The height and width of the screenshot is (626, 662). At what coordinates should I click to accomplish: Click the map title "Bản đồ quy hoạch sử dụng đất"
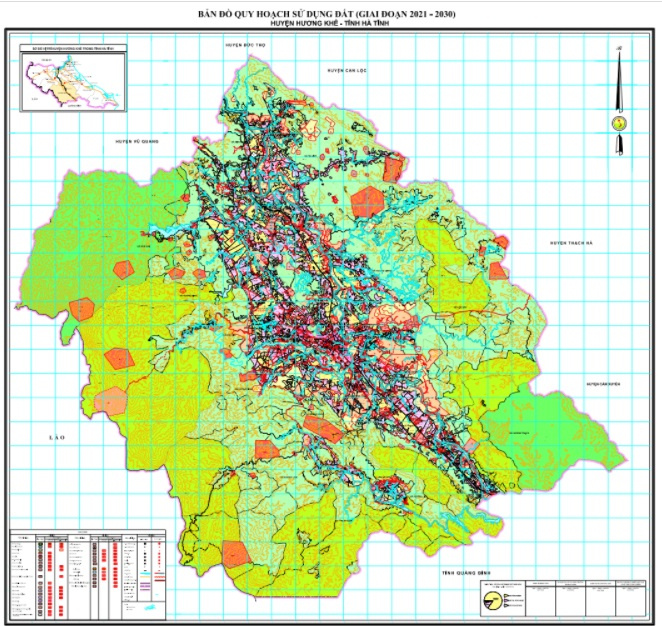(274, 14)
